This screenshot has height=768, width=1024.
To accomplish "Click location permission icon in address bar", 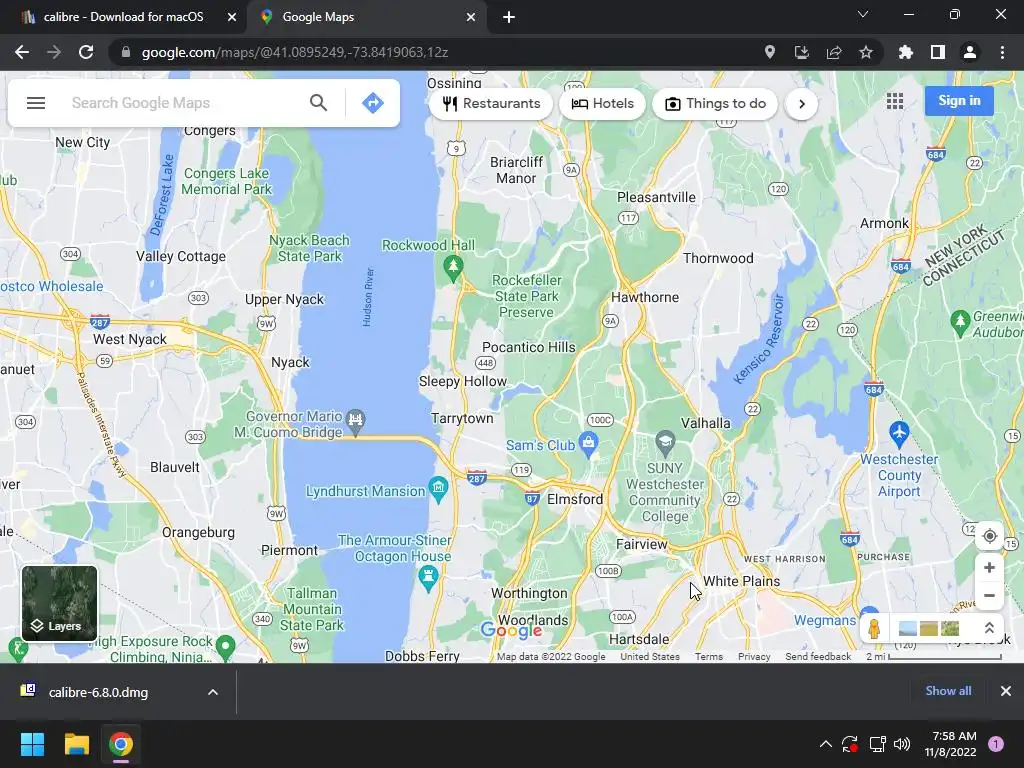I will [770, 52].
